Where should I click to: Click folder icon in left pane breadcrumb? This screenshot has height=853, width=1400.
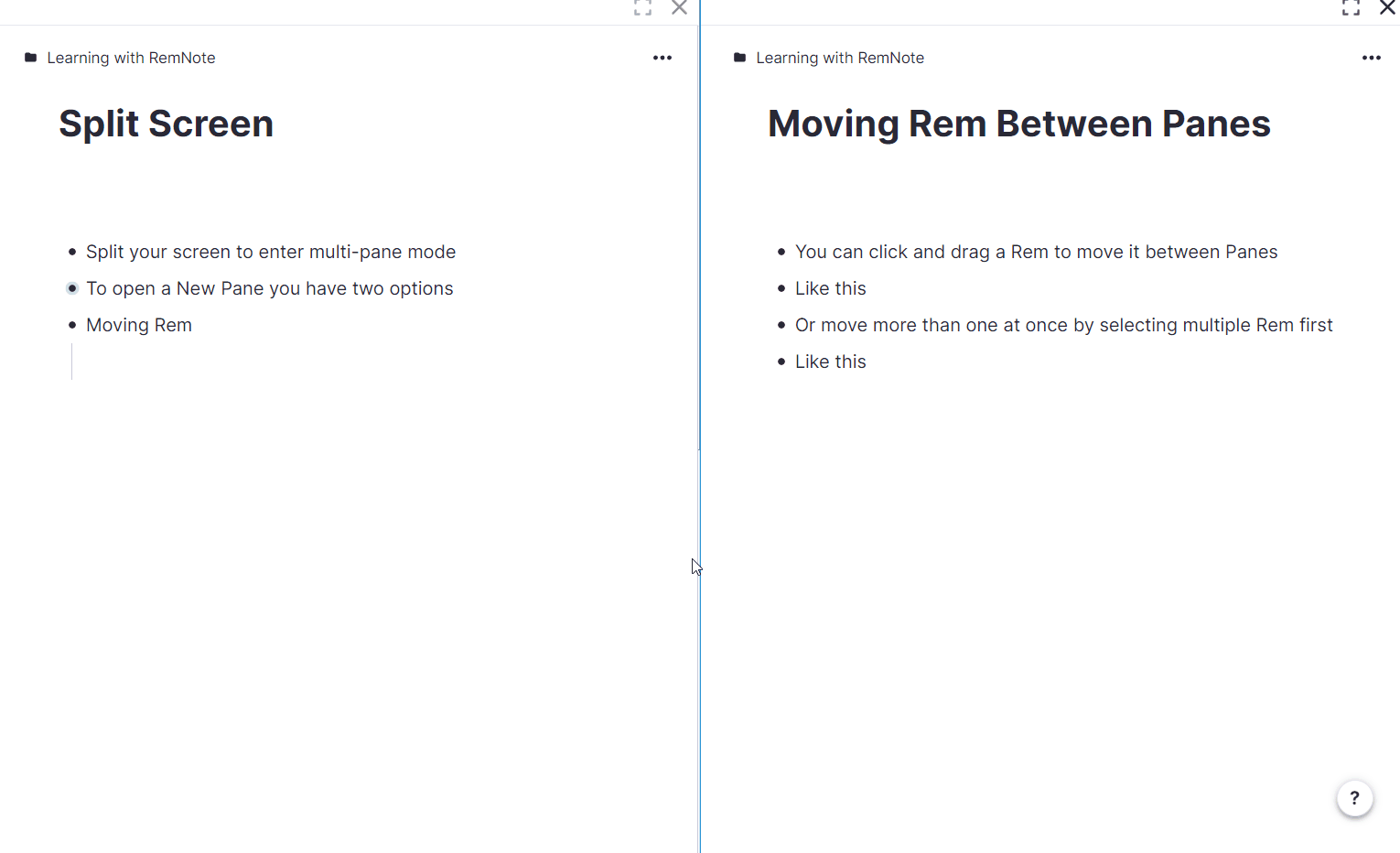31,58
